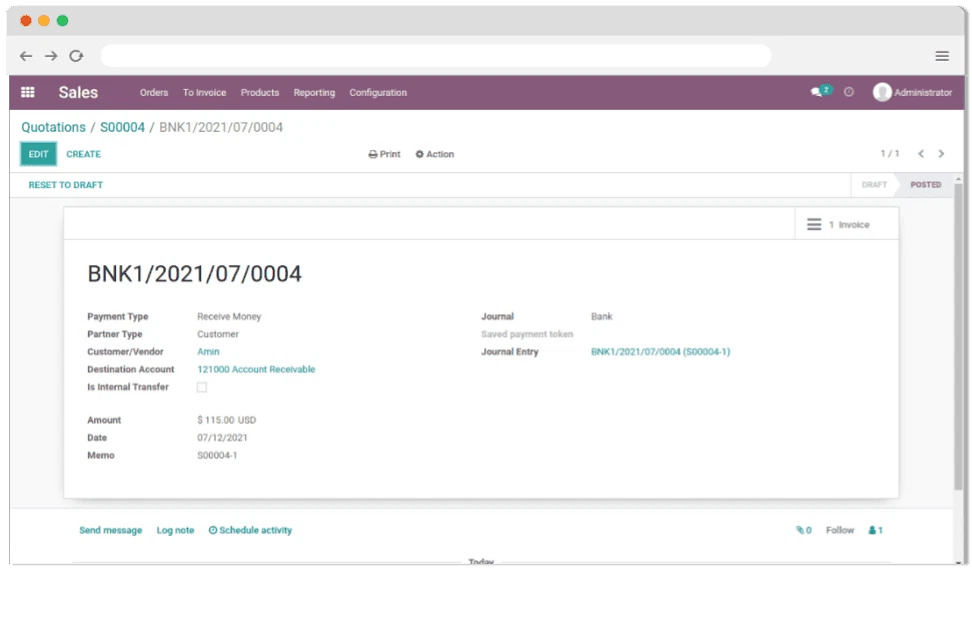The image size is (972, 623).
Task: Open the 1 Invoice smart button
Action: click(x=840, y=225)
